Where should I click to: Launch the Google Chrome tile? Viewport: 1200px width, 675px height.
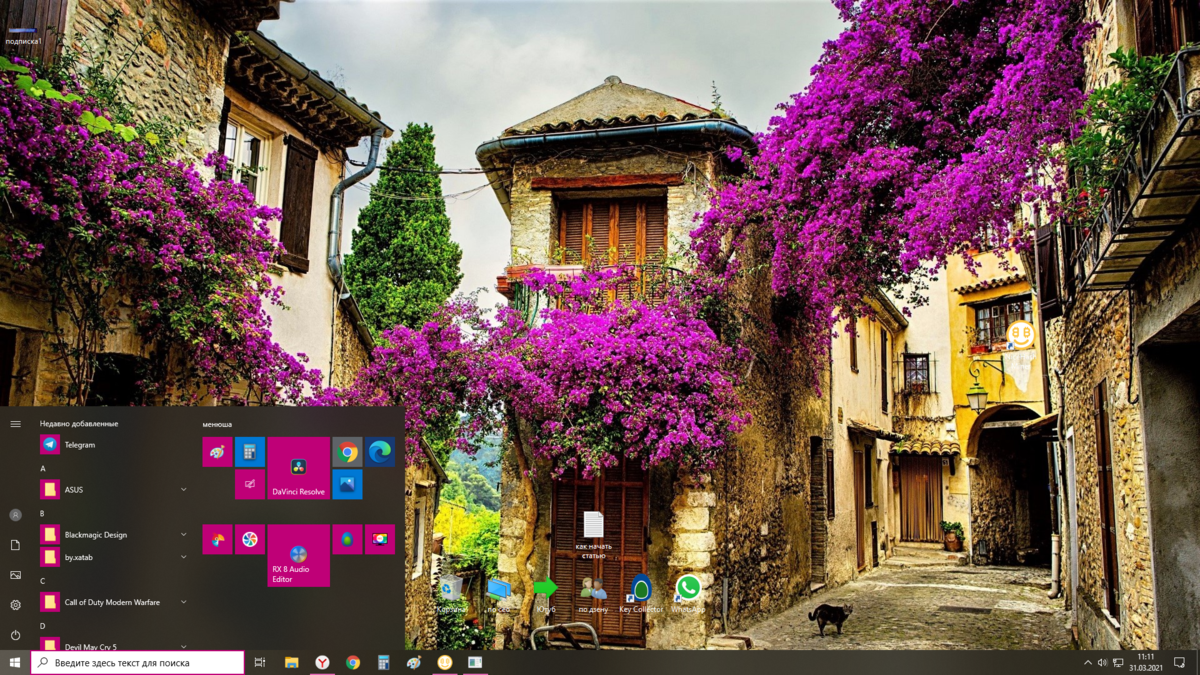[x=347, y=452]
